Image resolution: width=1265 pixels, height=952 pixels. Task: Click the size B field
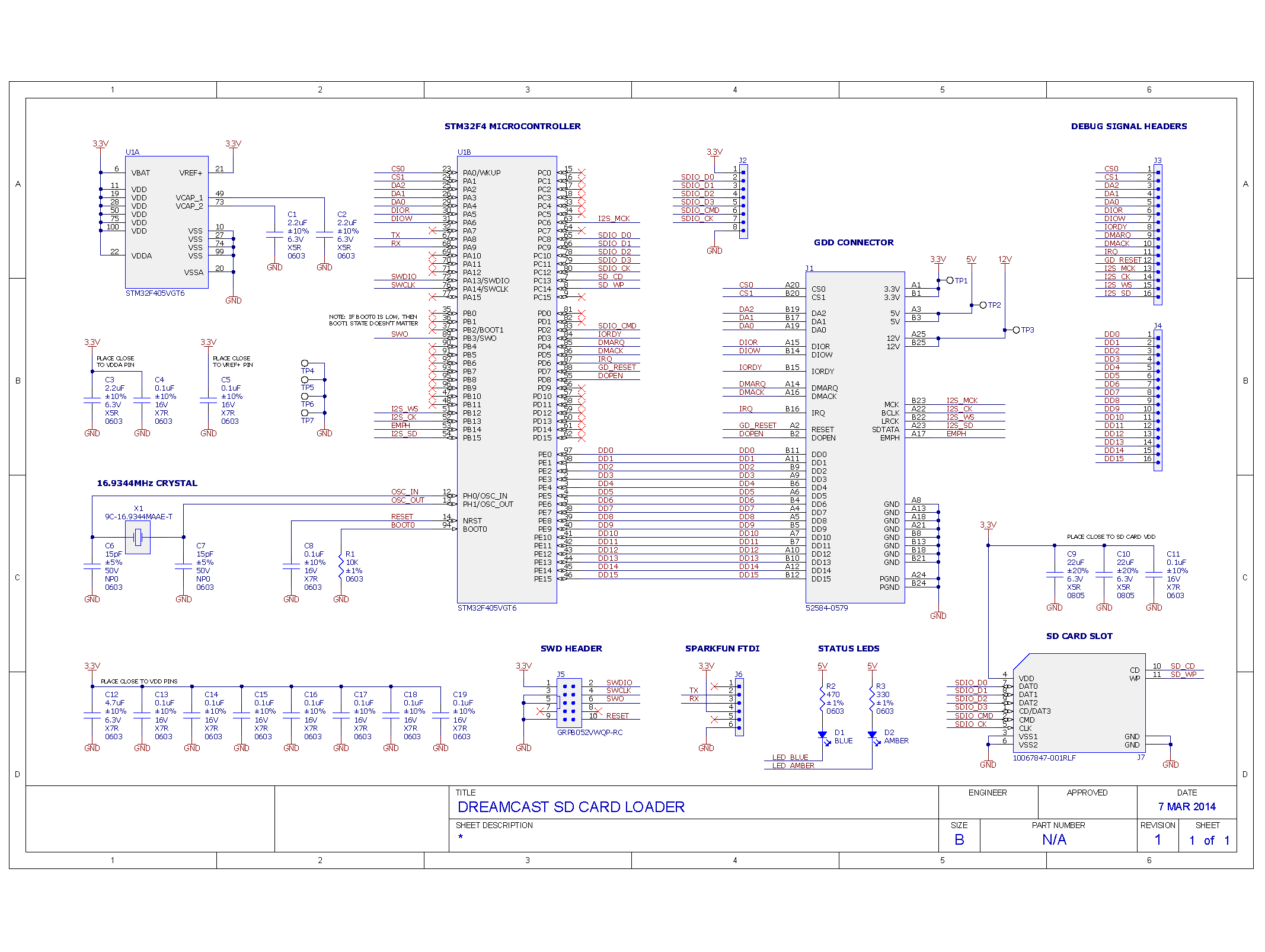point(959,840)
